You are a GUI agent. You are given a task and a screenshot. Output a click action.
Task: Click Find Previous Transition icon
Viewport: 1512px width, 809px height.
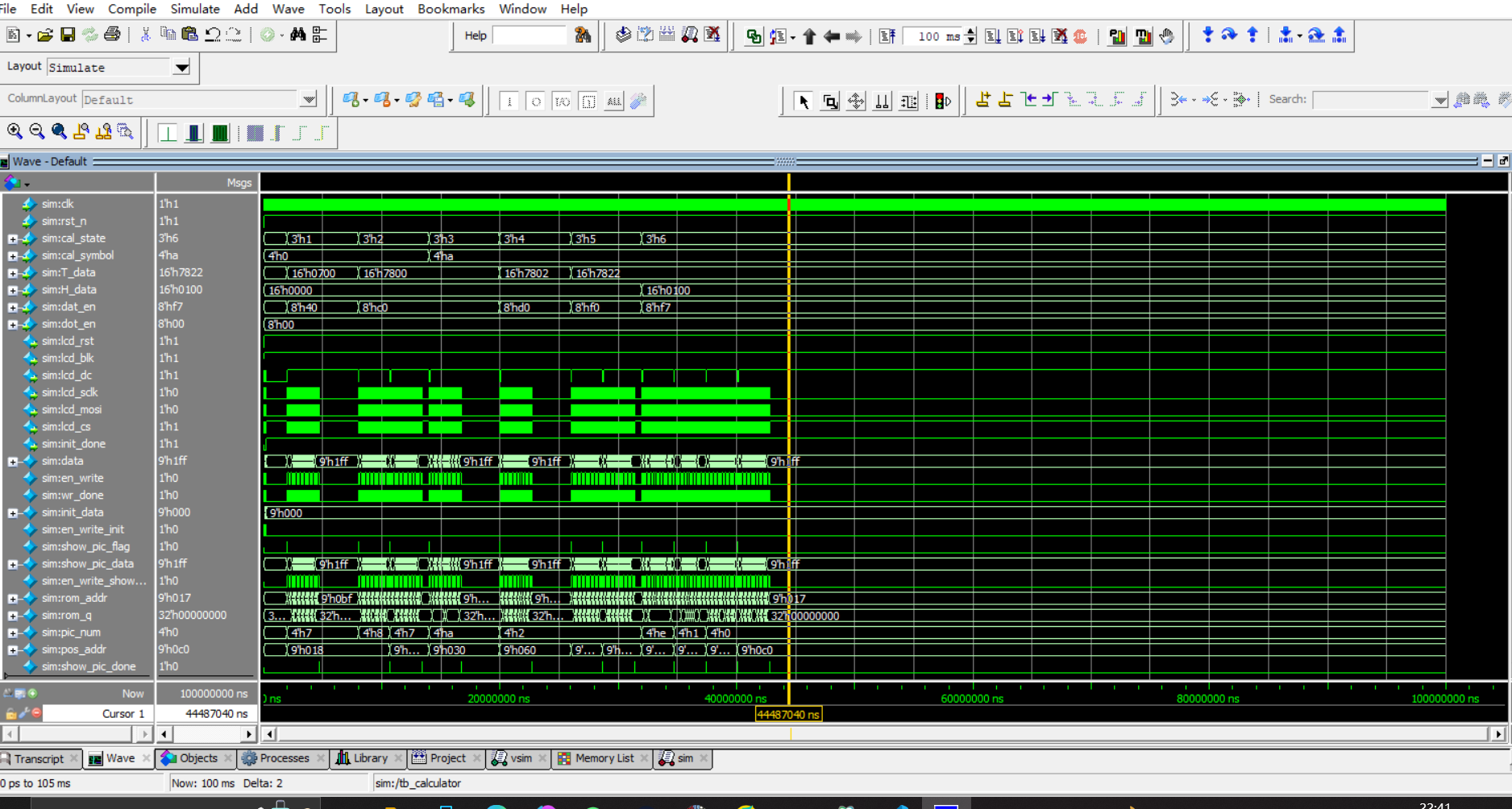tap(1029, 100)
